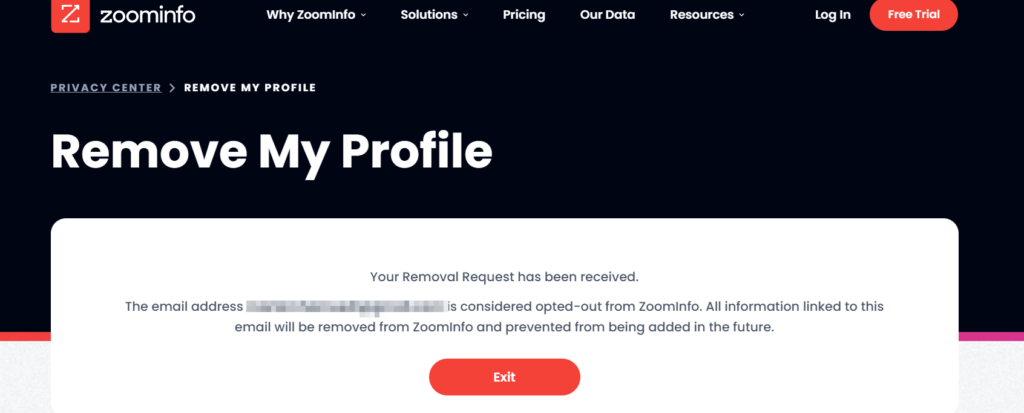
Task: Go to the Pricing page
Action: point(524,14)
